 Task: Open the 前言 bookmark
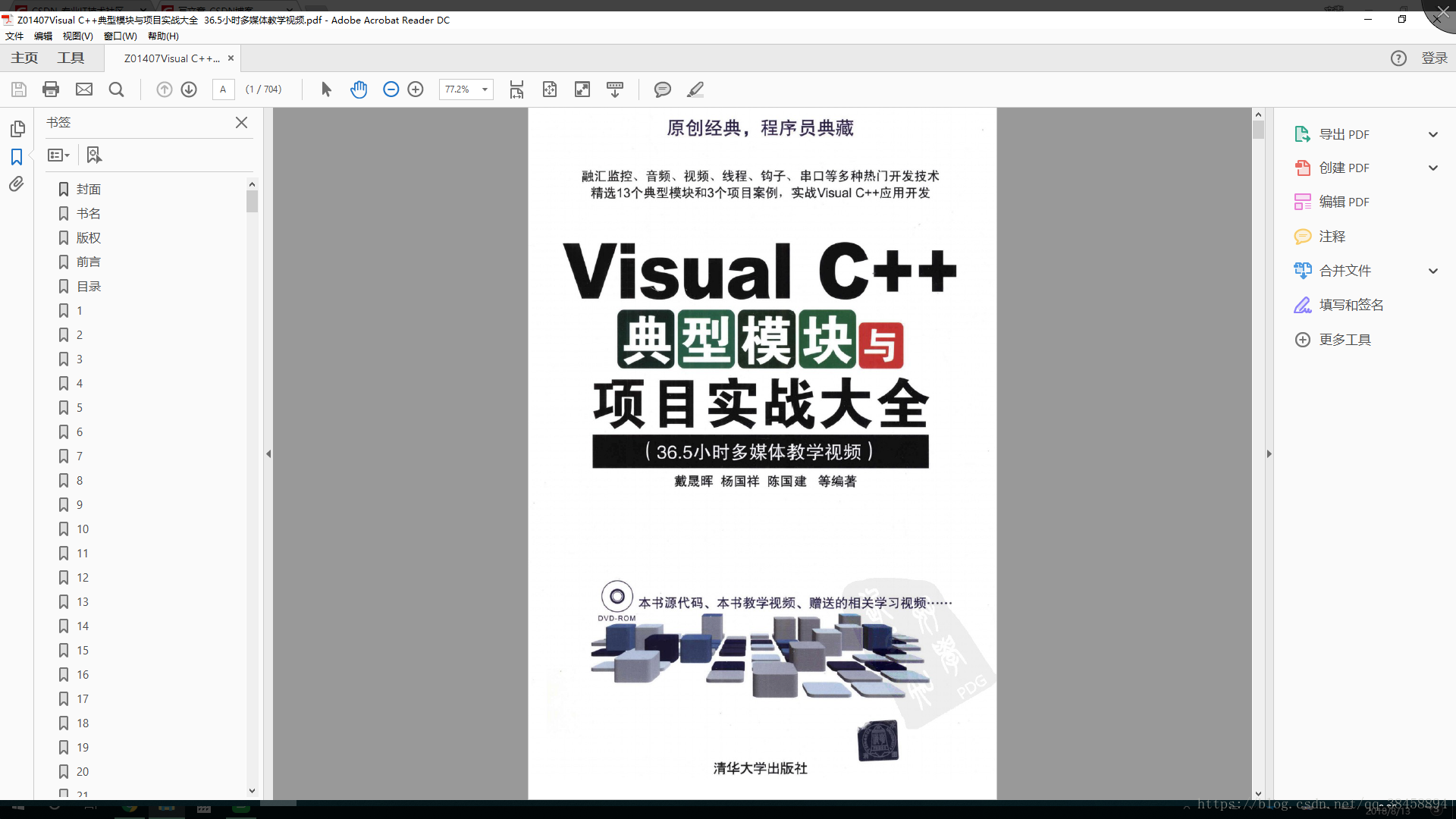[x=88, y=262]
